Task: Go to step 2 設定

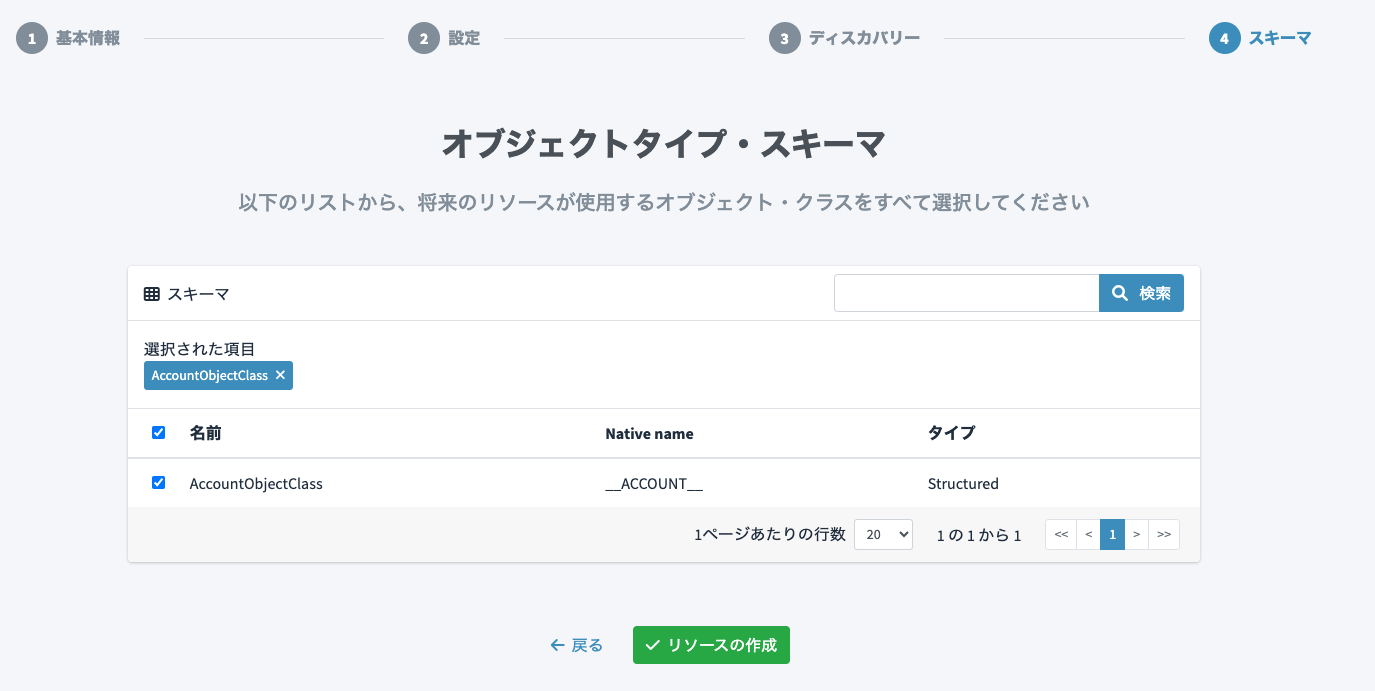Action: [444, 39]
